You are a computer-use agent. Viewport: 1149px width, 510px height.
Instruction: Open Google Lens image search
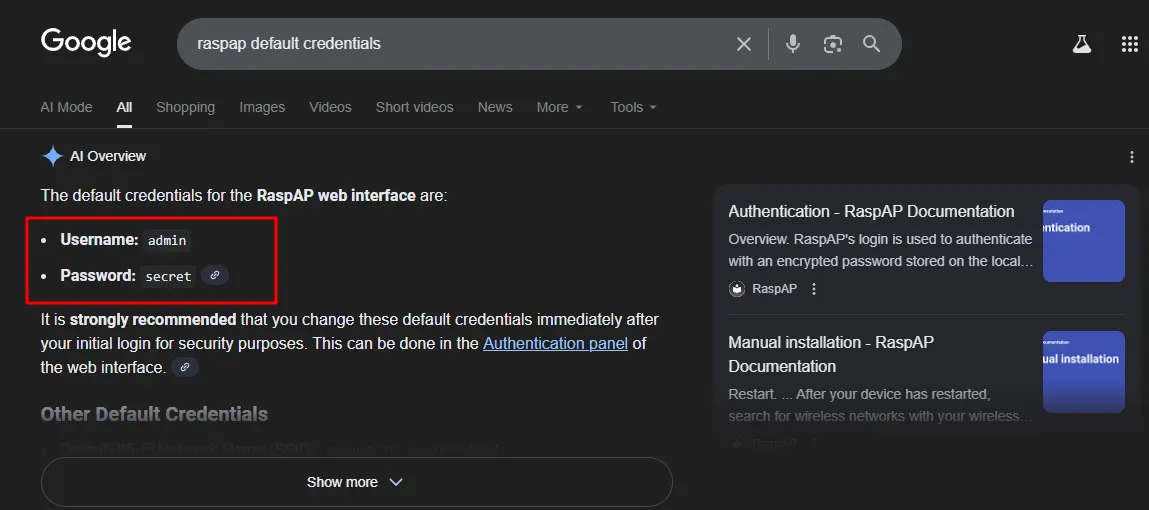coord(832,44)
